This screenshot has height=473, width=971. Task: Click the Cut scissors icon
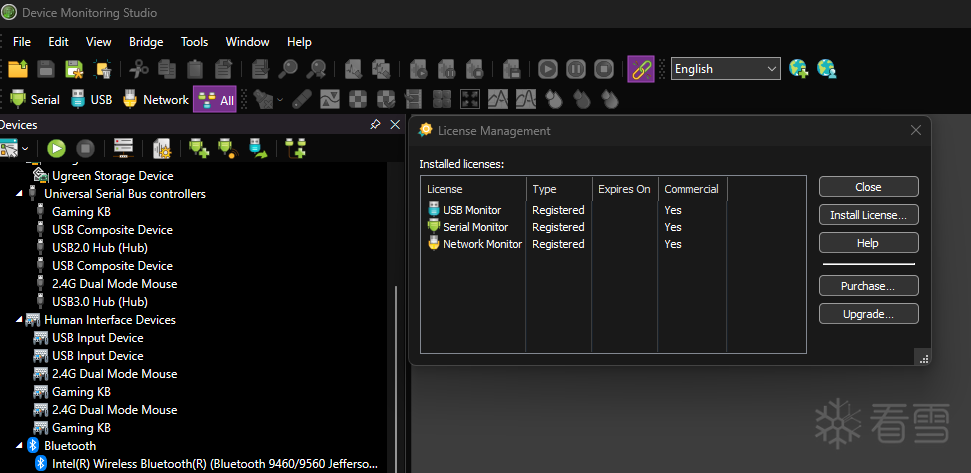tap(139, 69)
